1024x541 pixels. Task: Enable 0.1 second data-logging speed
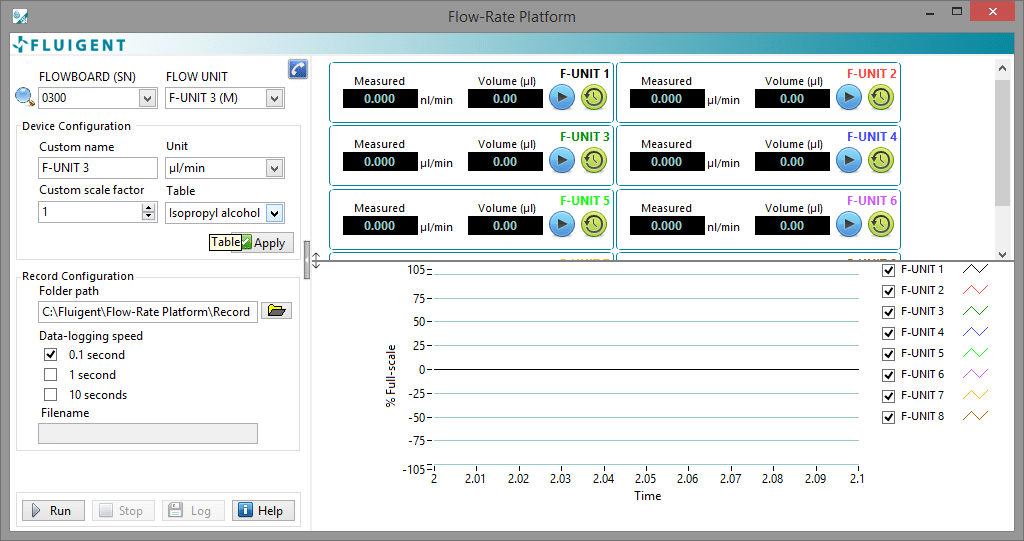click(50, 354)
